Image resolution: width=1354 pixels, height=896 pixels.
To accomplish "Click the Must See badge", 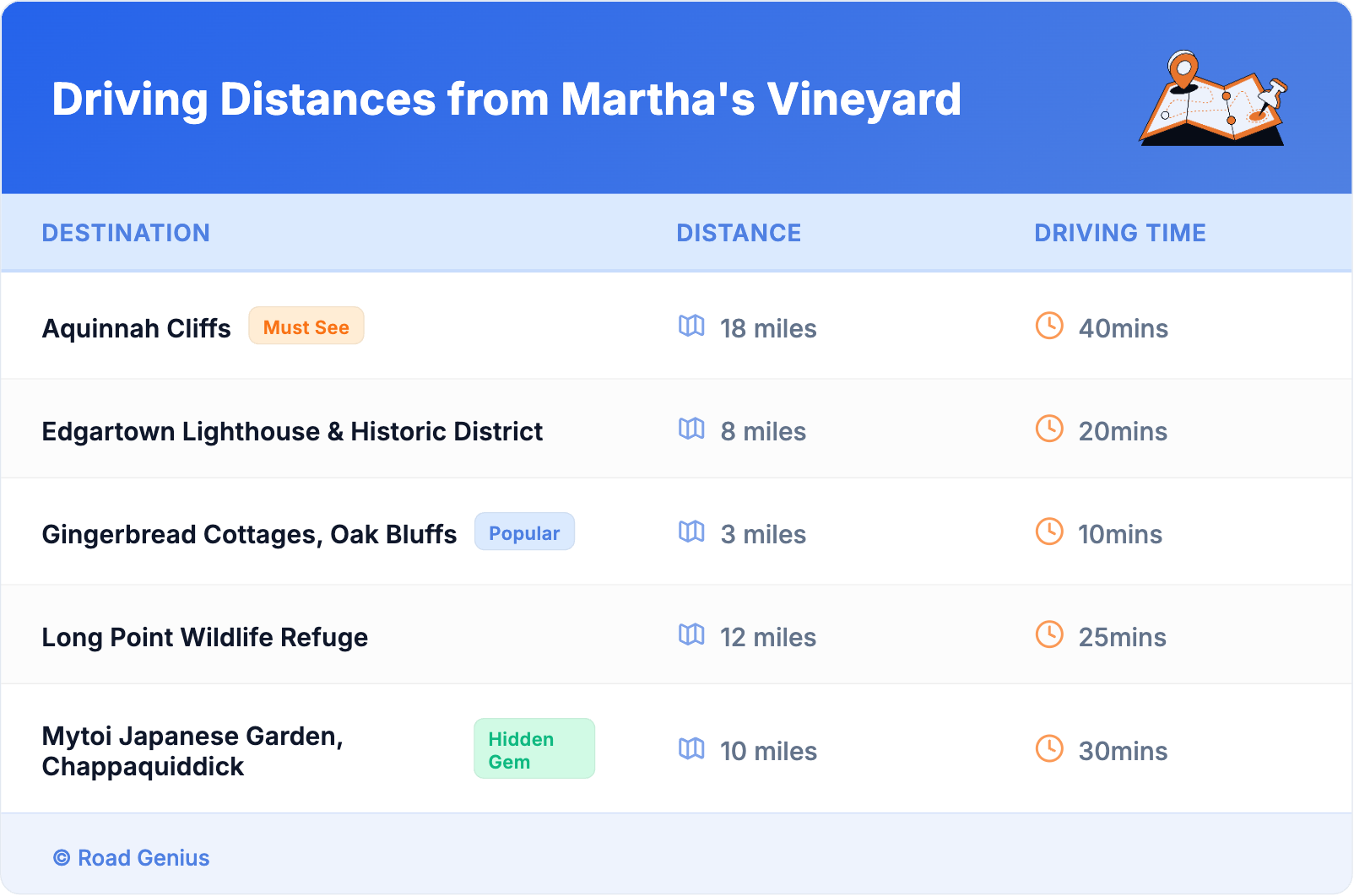I will [x=306, y=327].
